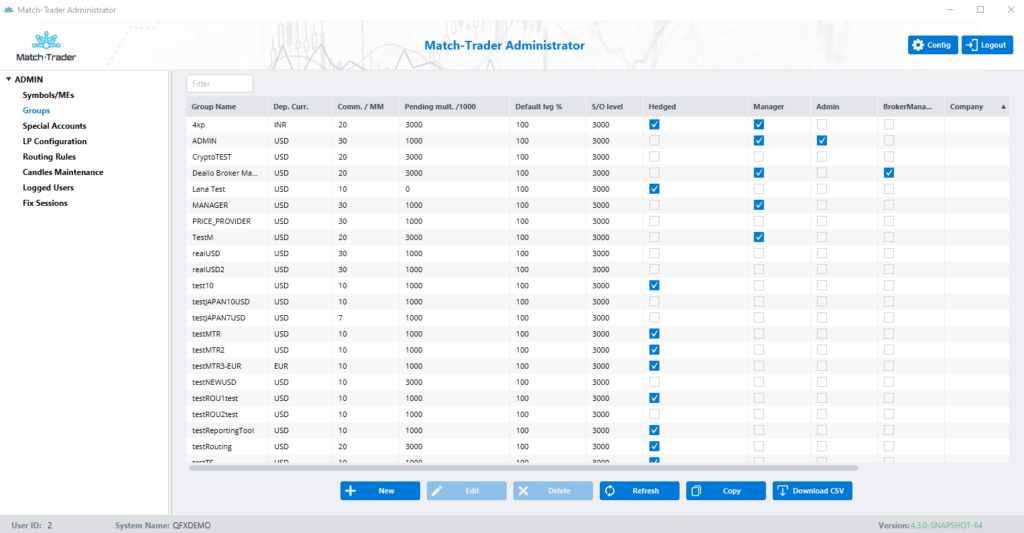Image resolution: width=1024 pixels, height=533 pixels.
Task: Uncheck BrokerManager for Dealio Broker group
Action: pos(889,172)
